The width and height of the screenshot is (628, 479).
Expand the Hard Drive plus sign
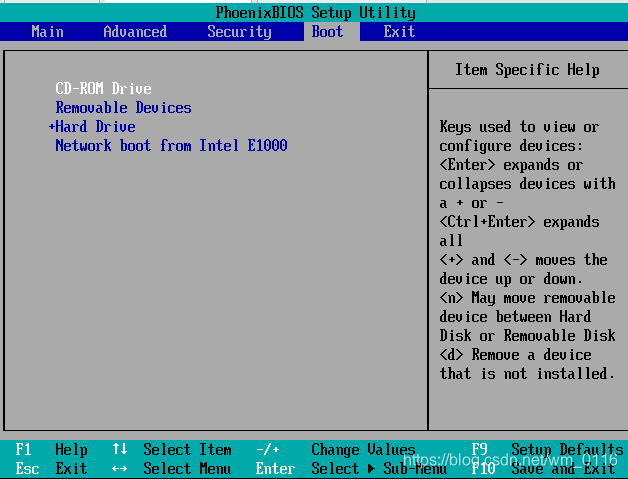[51, 127]
